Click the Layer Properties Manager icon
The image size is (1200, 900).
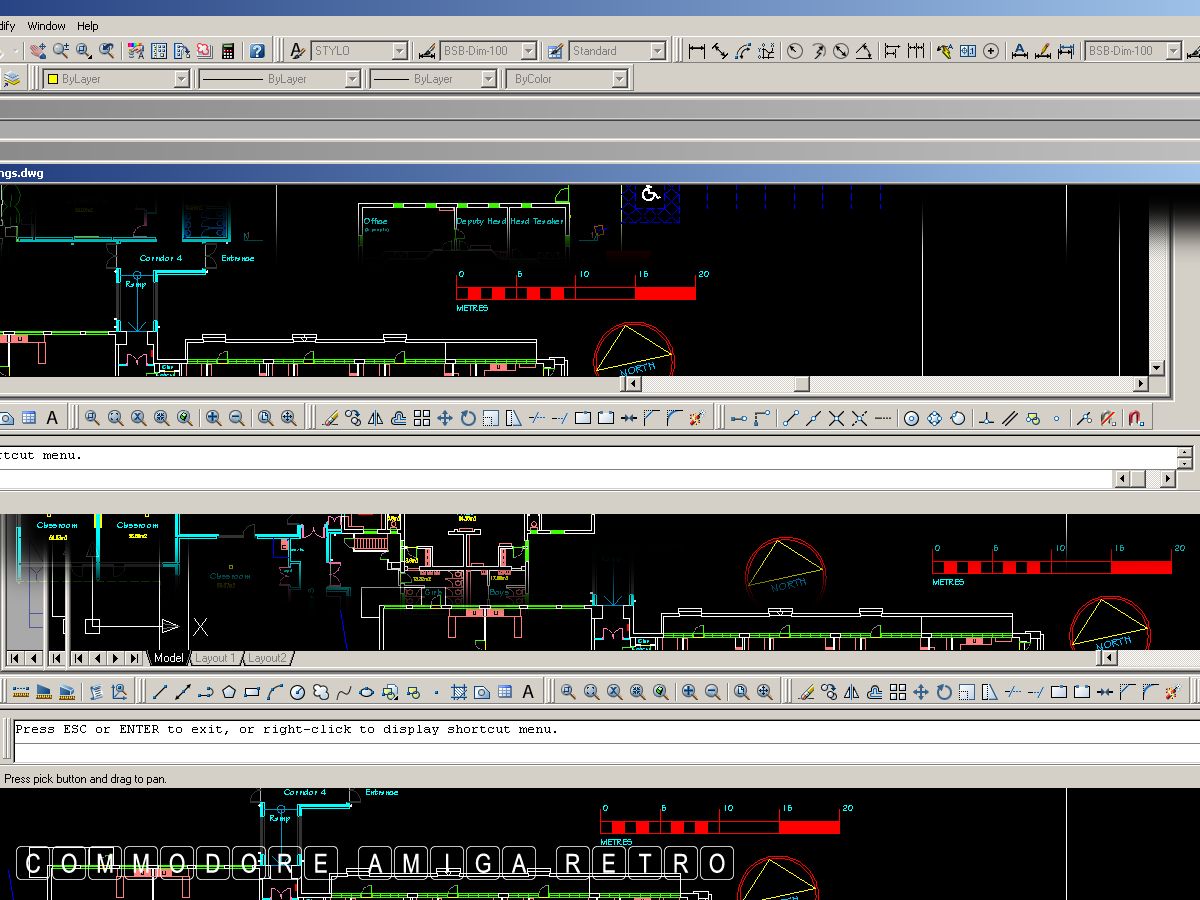click(x=12, y=79)
